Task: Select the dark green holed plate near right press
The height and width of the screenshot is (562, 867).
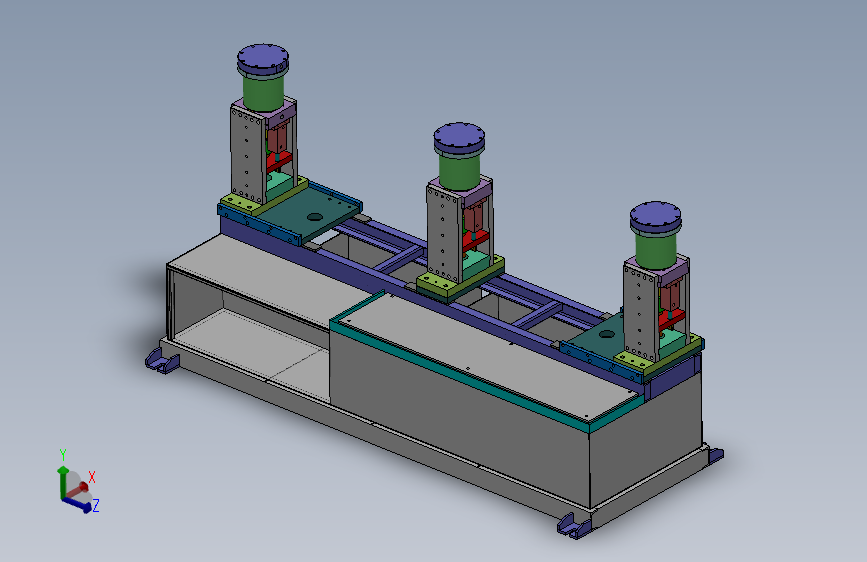Action: [x=600, y=338]
